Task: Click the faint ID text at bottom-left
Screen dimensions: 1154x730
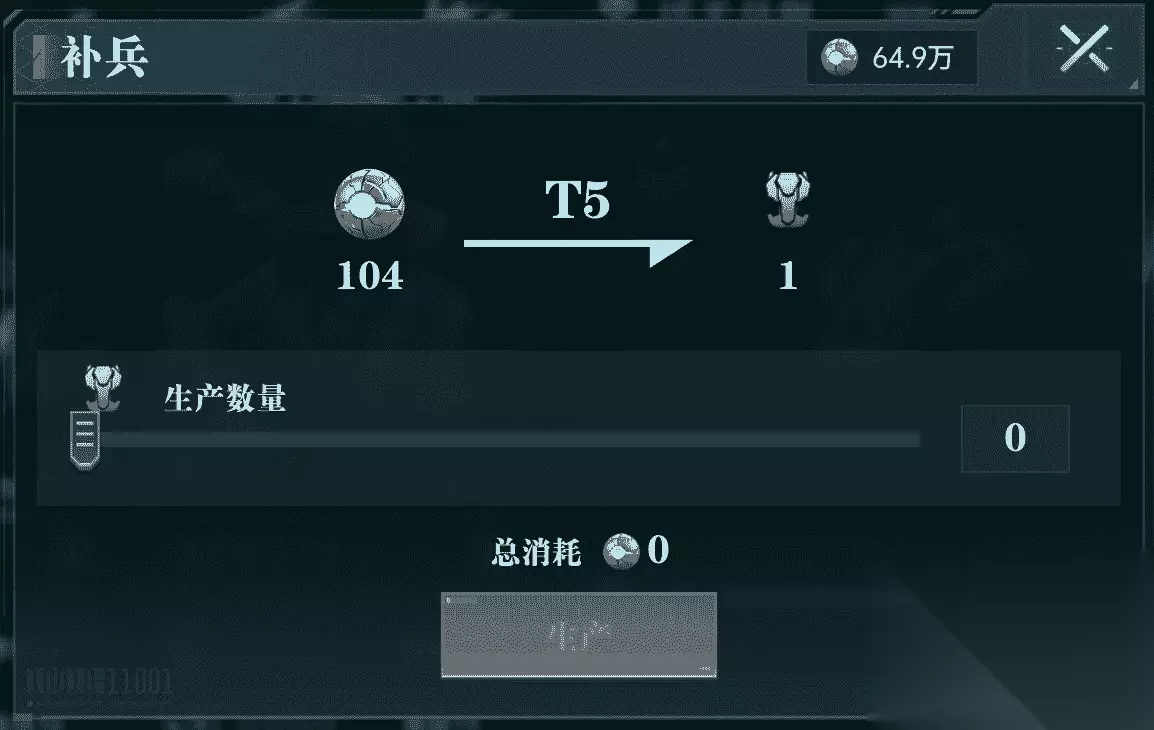Action: [x=99, y=681]
